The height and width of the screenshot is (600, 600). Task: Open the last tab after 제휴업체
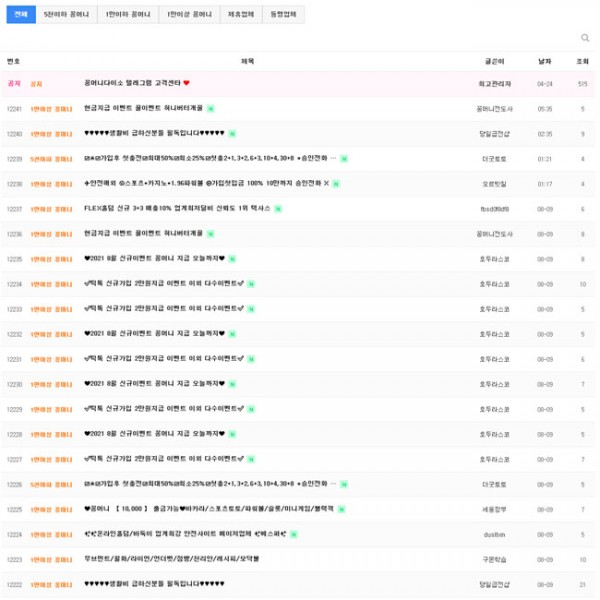(x=284, y=15)
